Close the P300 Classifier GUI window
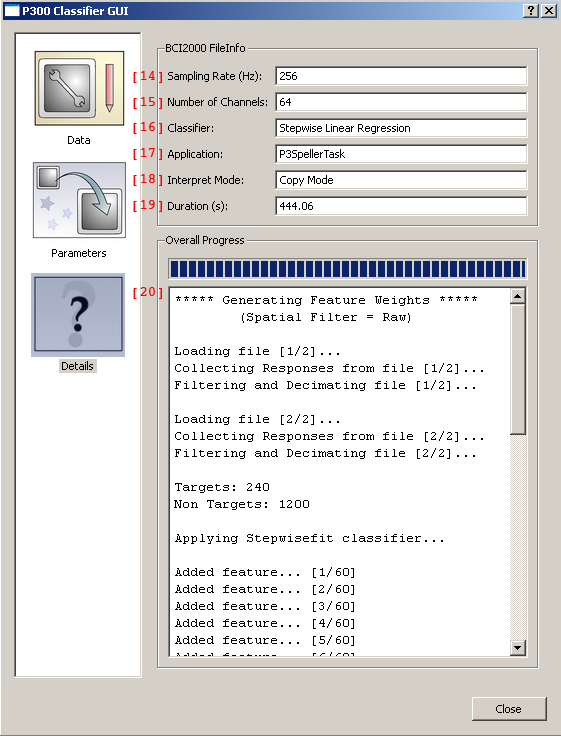This screenshot has width=561, height=736. [x=549, y=11]
